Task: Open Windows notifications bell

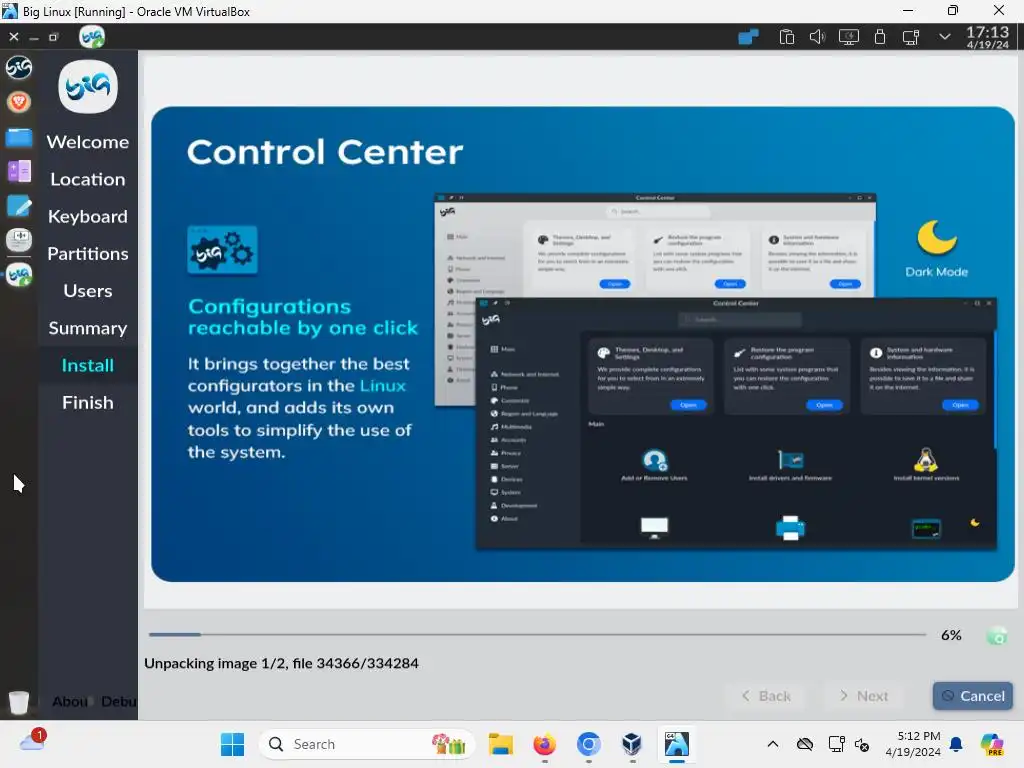Action: coord(956,744)
